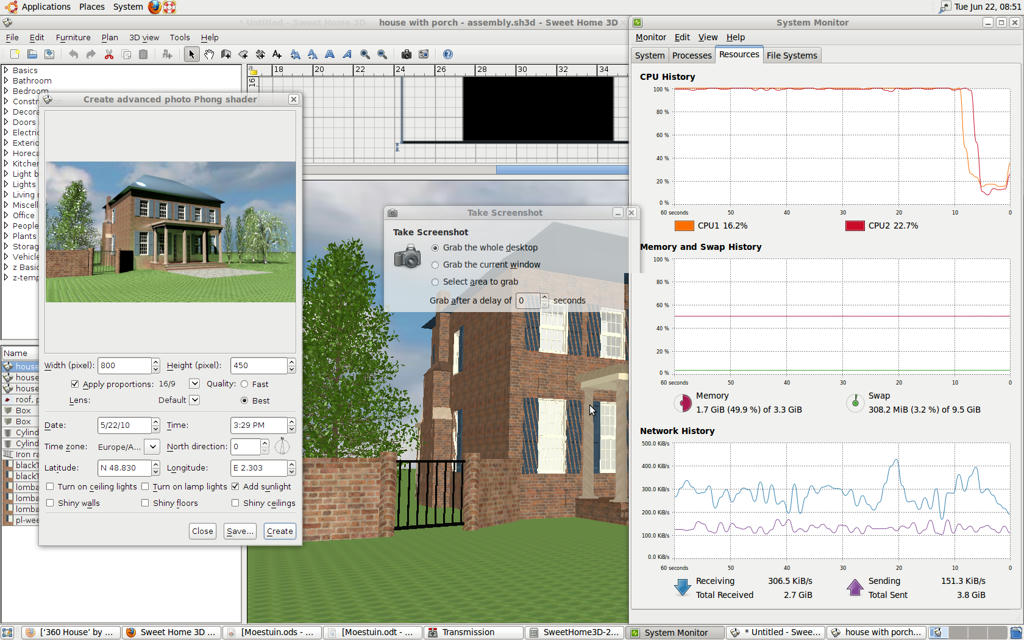Image resolution: width=1024 pixels, height=640 pixels.
Task: Switch to Transmission in the taskbar
Action: (x=473, y=632)
